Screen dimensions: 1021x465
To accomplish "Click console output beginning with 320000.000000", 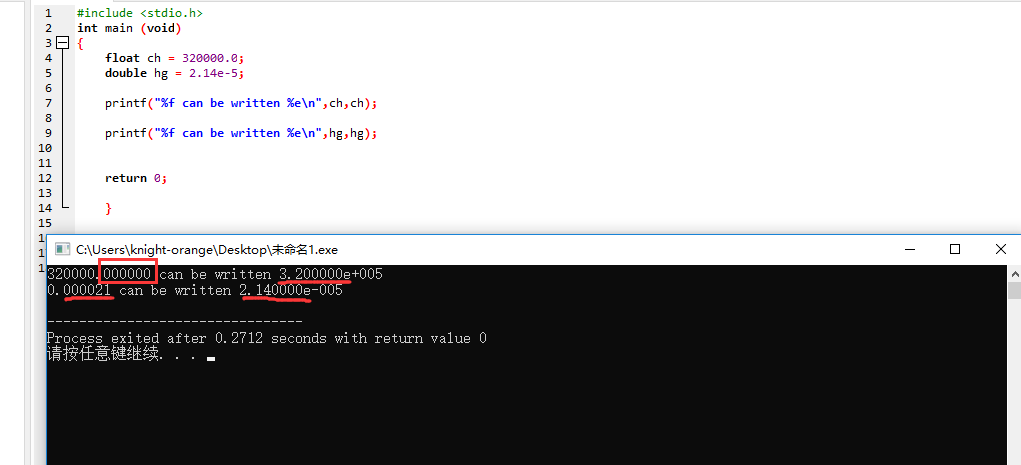I will coord(215,274).
